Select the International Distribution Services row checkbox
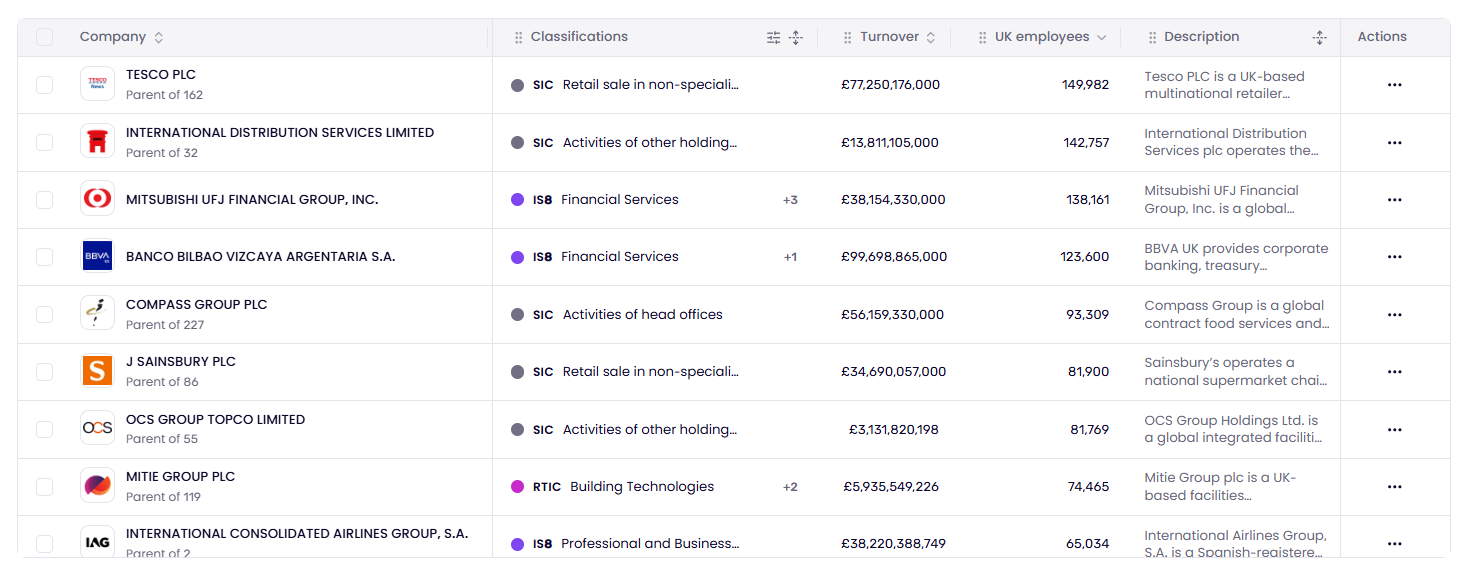This screenshot has height=575, width=1469. tap(44, 142)
